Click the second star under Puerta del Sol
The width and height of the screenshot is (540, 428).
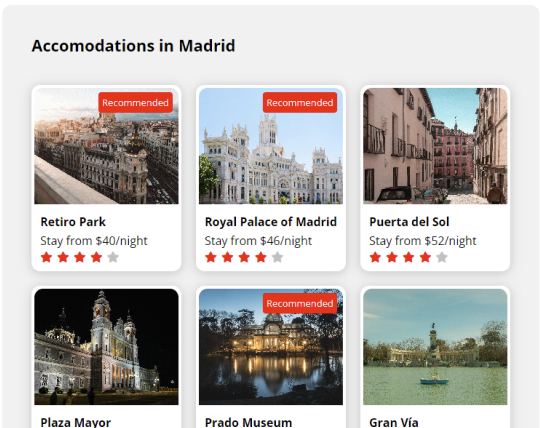tap(392, 257)
